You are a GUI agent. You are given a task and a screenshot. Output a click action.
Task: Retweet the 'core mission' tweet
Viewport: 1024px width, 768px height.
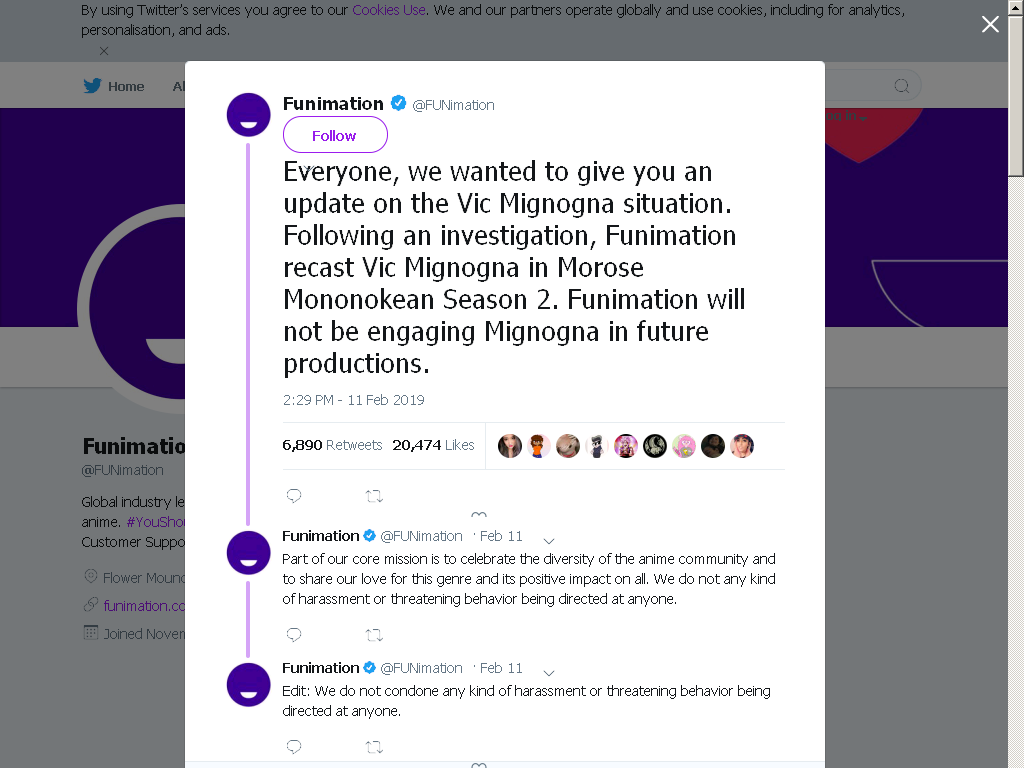coord(374,635)
